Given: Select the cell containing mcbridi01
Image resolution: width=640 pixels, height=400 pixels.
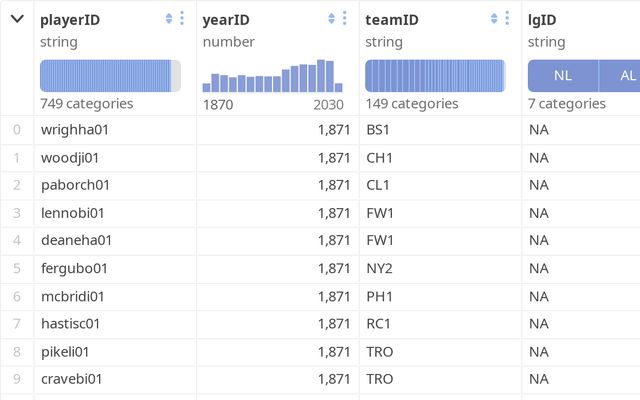Looking at the screenshot, I should (x=72, y=296).
